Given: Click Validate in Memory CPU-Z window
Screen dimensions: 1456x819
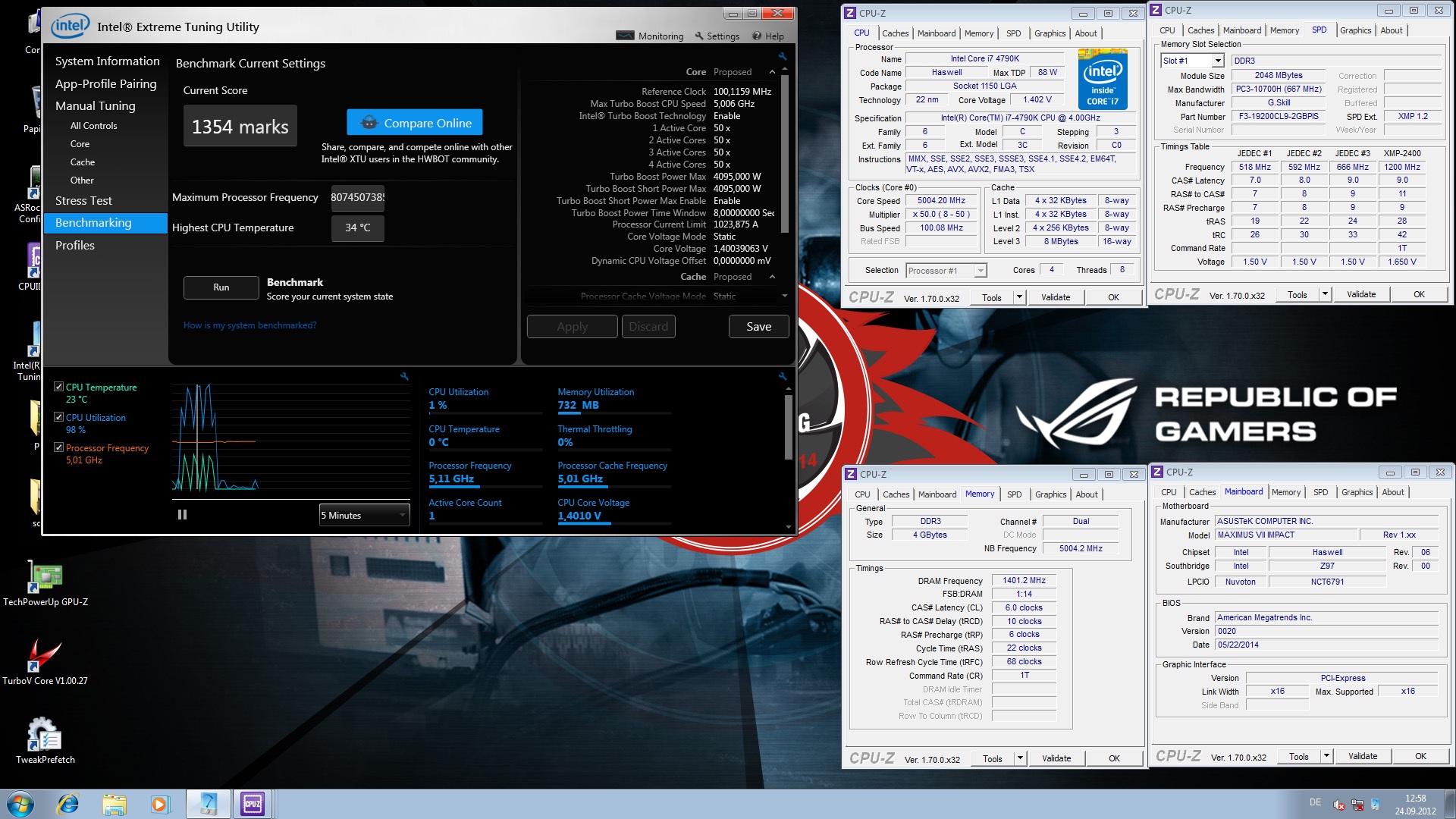Looking at the screenshot, I should [1056, 758].
